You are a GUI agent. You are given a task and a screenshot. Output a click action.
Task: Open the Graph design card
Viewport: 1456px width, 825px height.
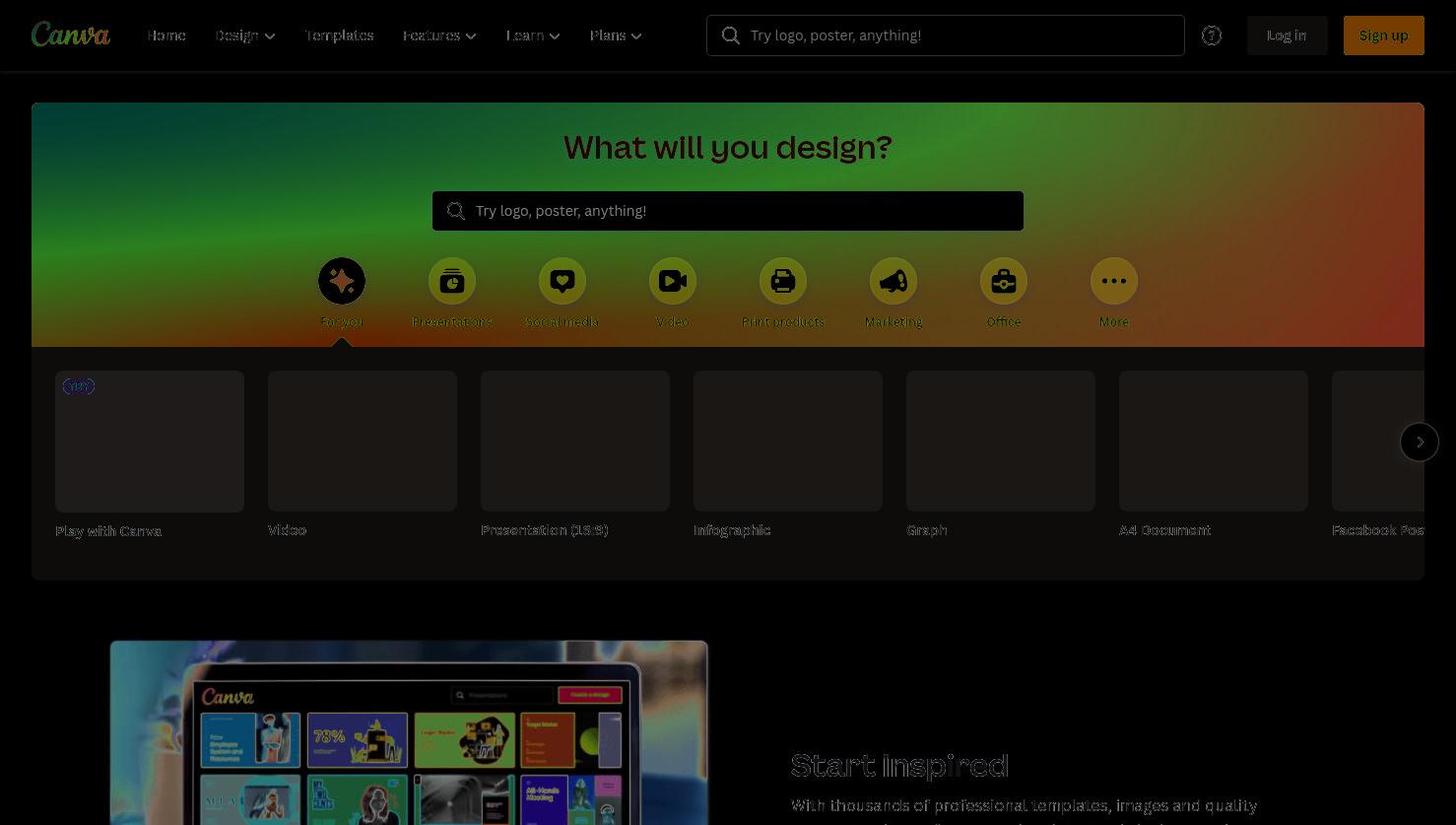click(1001, 441)
